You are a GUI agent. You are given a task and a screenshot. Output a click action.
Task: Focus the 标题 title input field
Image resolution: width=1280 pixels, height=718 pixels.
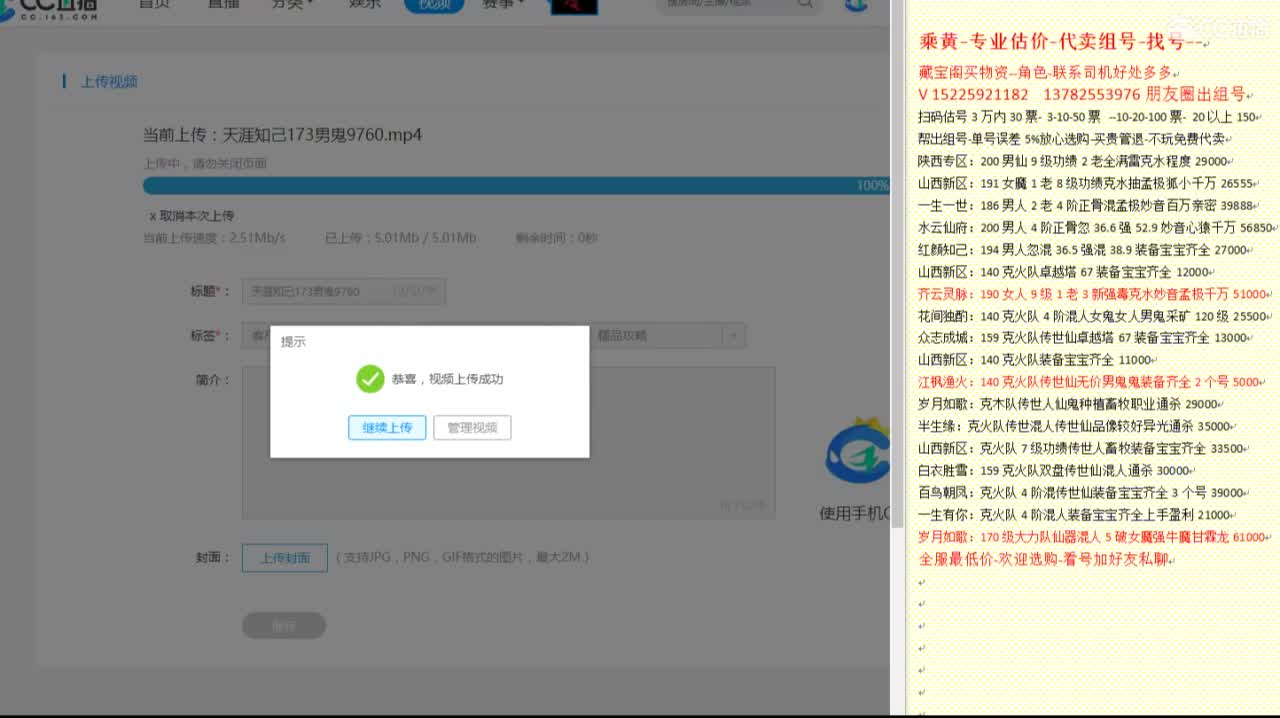[343, 292]
